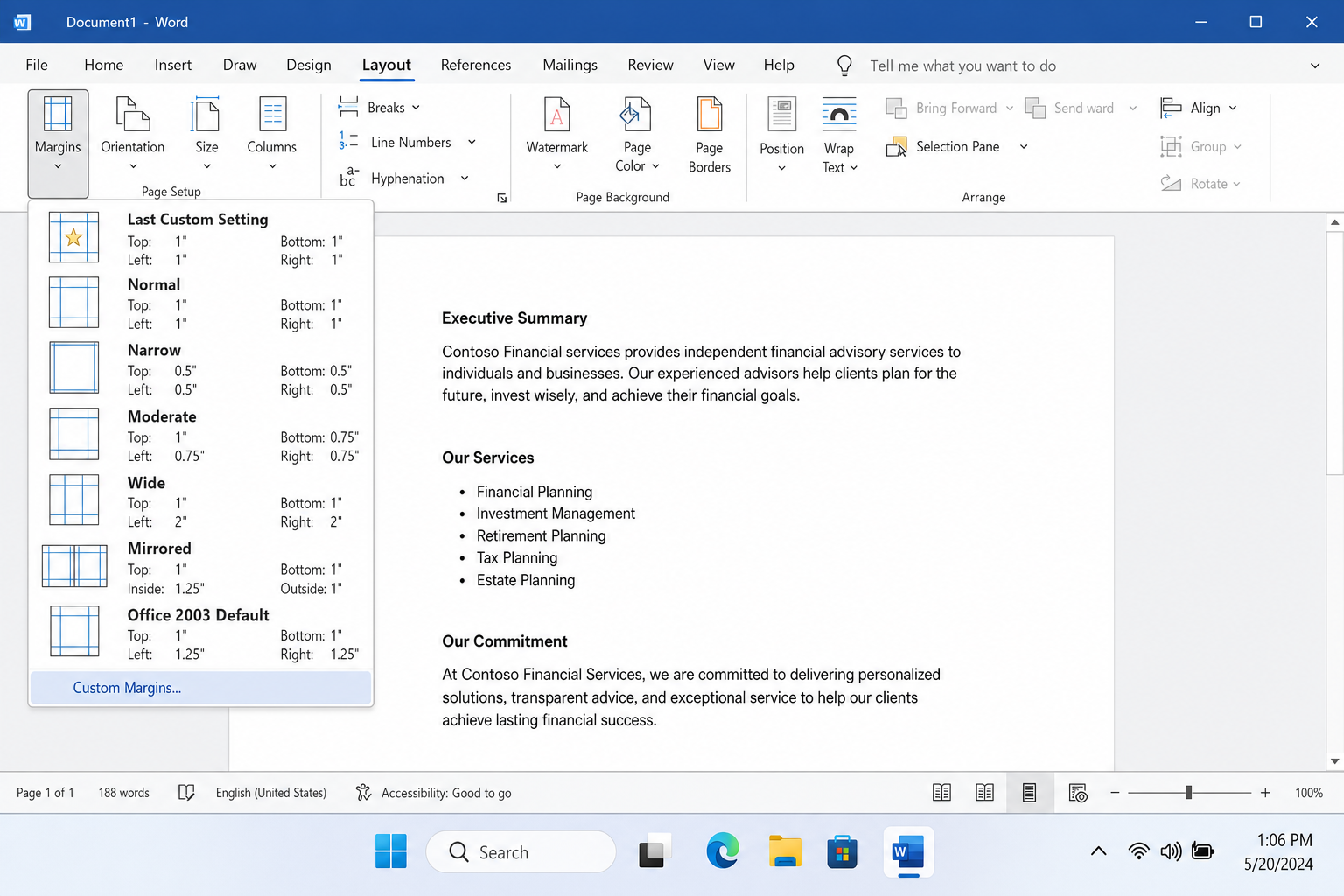Open the spelling and grammar check icon

186,793
